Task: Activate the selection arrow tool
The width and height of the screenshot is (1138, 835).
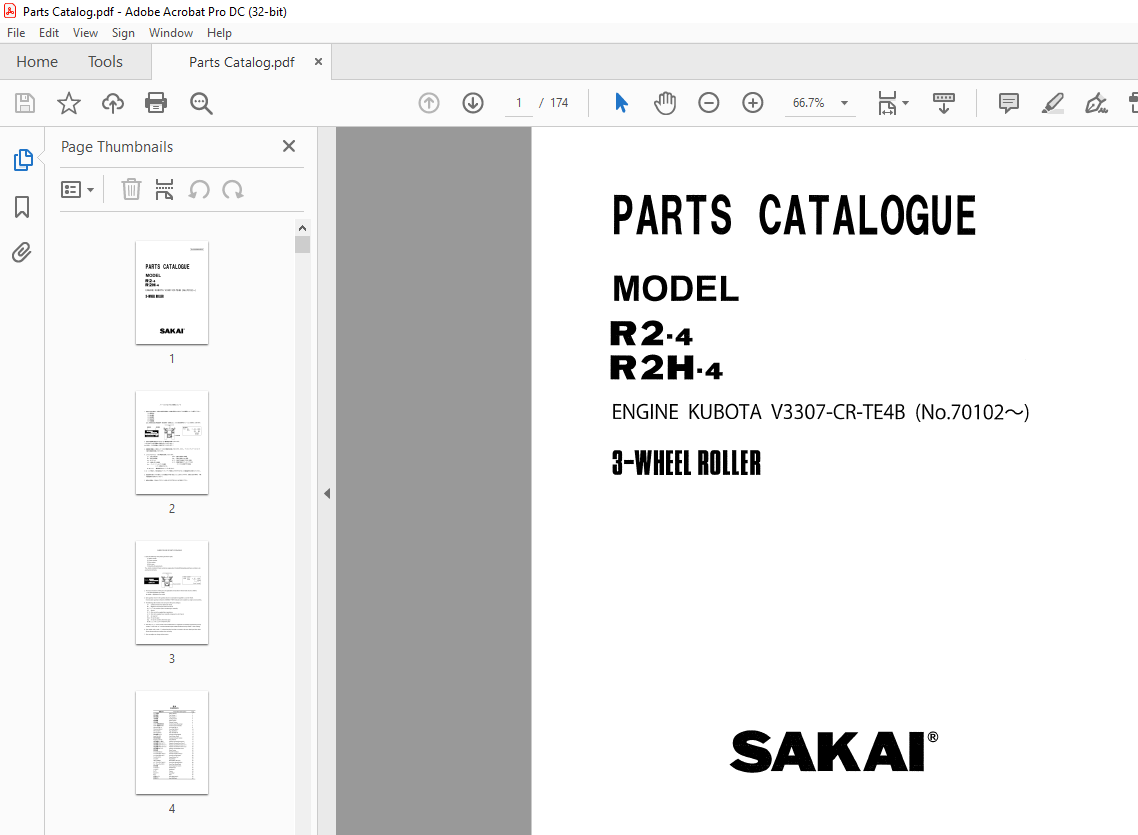Action: (621, 103)
